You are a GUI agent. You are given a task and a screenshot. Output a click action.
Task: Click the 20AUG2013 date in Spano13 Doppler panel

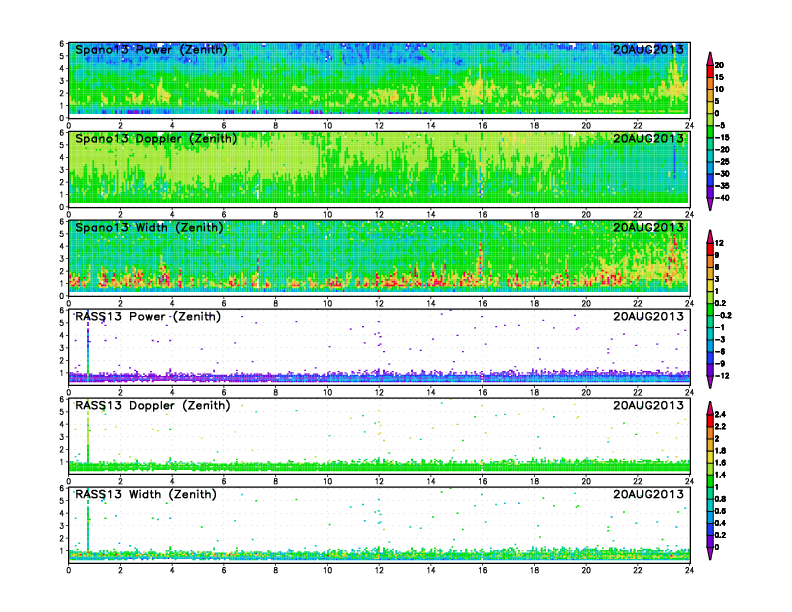(x=648, y=138)
